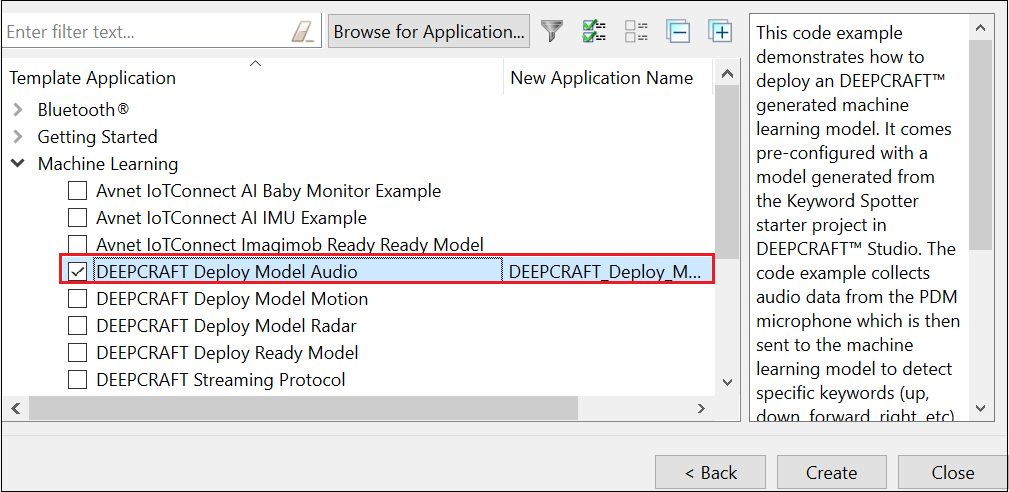The height and width of the screenshot is (492, 1009).
Task: Click the DEEPCRAFT Streaming Protocol label
Action: pyautogui.click(x=221, y=380)
